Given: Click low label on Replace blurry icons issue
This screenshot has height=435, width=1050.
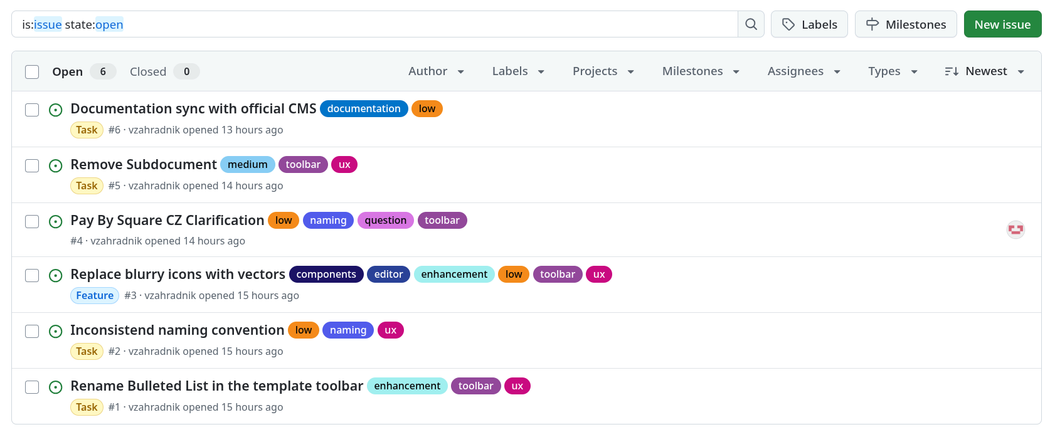Looking at the screenshot, I should [514, 274].
